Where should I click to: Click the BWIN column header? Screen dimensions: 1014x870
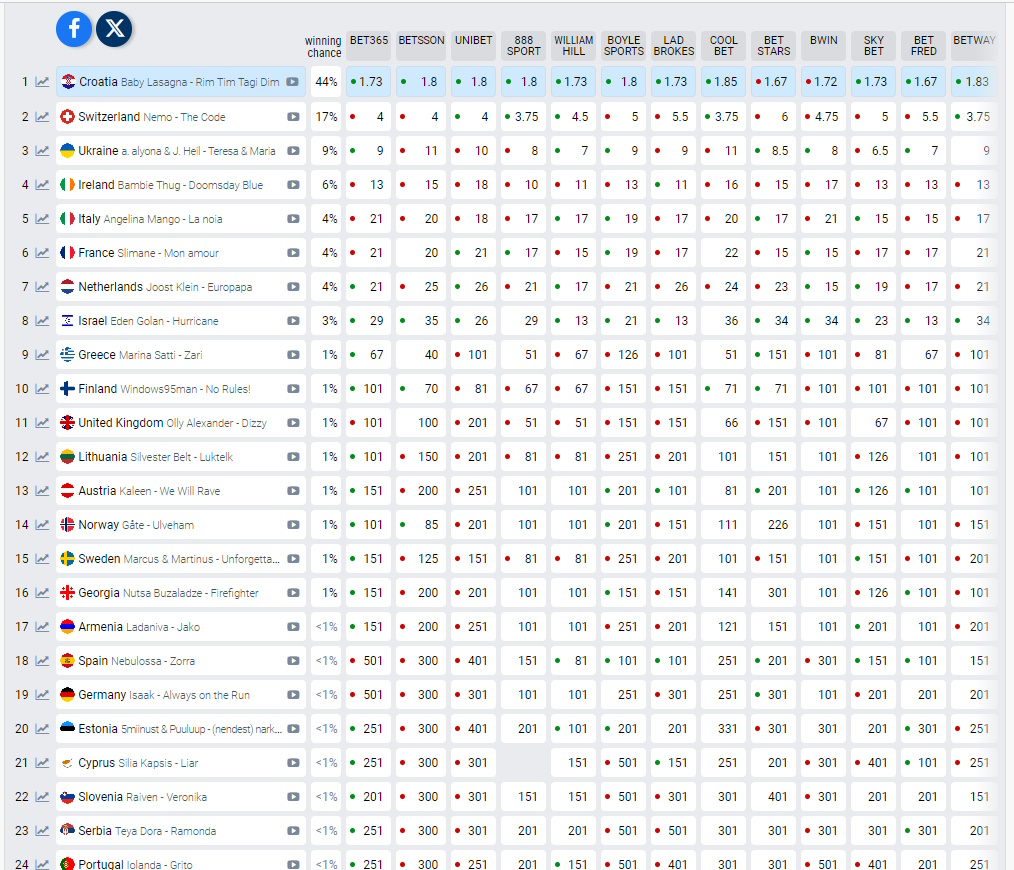(x=824, y=45)
